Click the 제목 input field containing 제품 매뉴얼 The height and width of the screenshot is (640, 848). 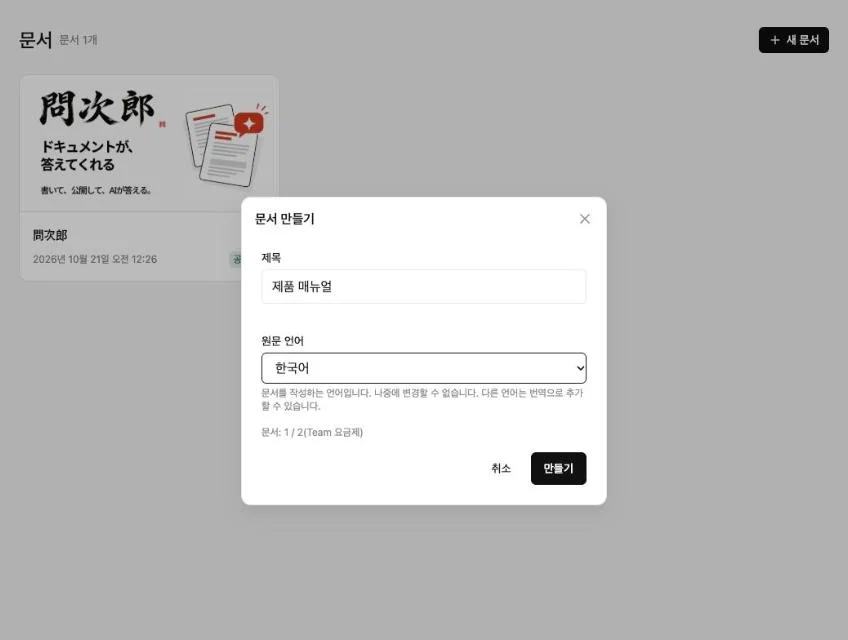pos(423,286)
